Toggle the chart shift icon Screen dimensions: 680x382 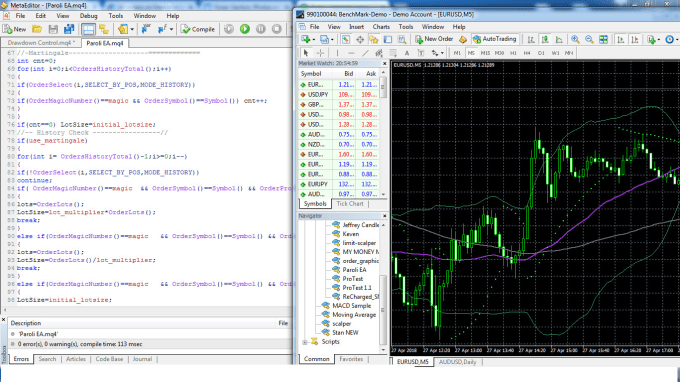point(635,39)
